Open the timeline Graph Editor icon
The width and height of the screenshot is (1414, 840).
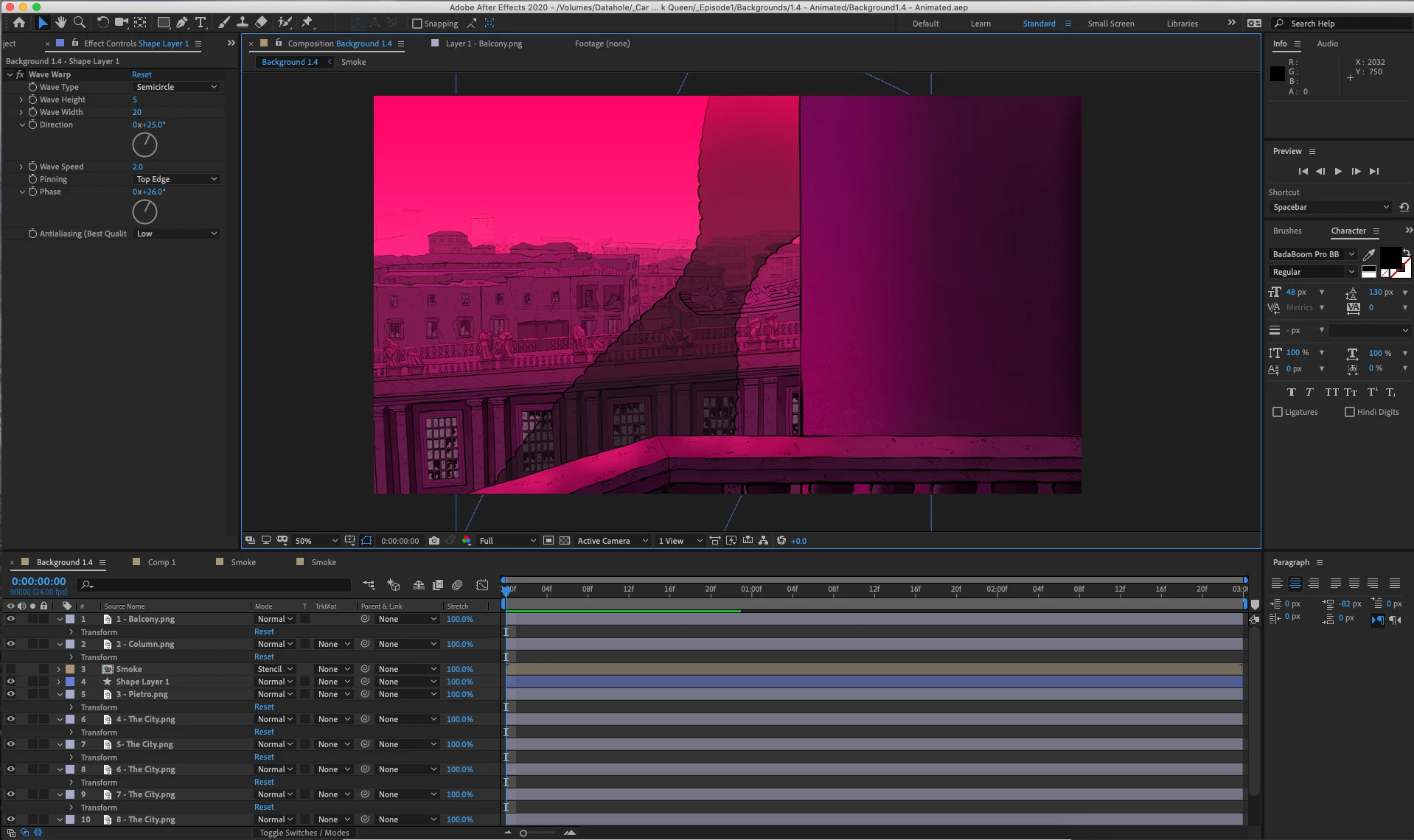482,585
